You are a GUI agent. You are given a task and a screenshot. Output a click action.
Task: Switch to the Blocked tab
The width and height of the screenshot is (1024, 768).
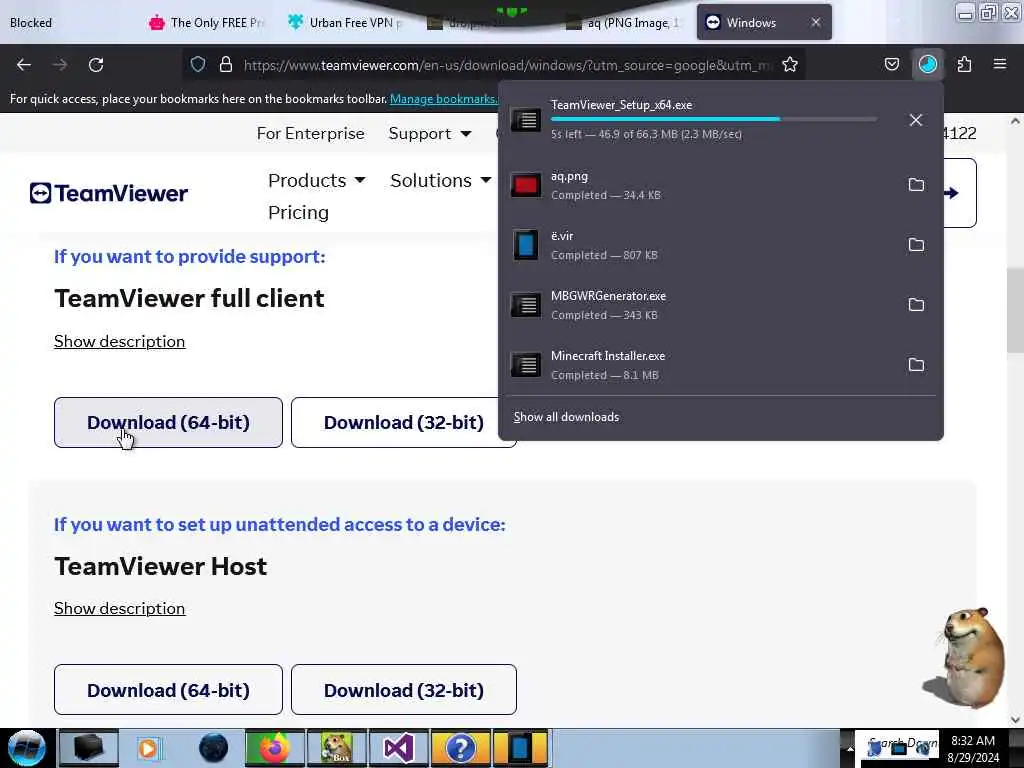coord(31,23)
